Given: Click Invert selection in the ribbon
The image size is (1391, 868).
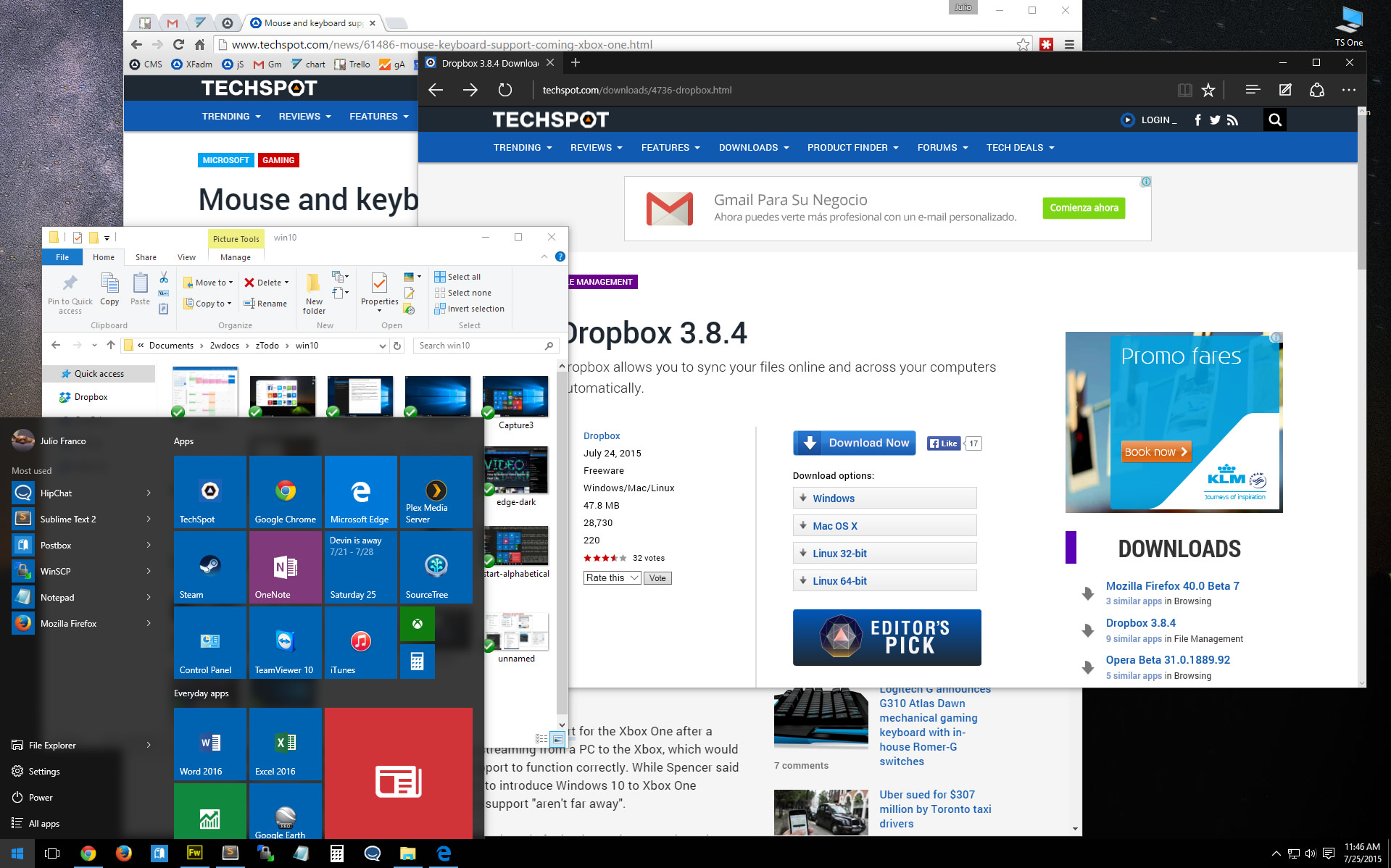Looking at the screenshot, I should (x=475, y=309).
